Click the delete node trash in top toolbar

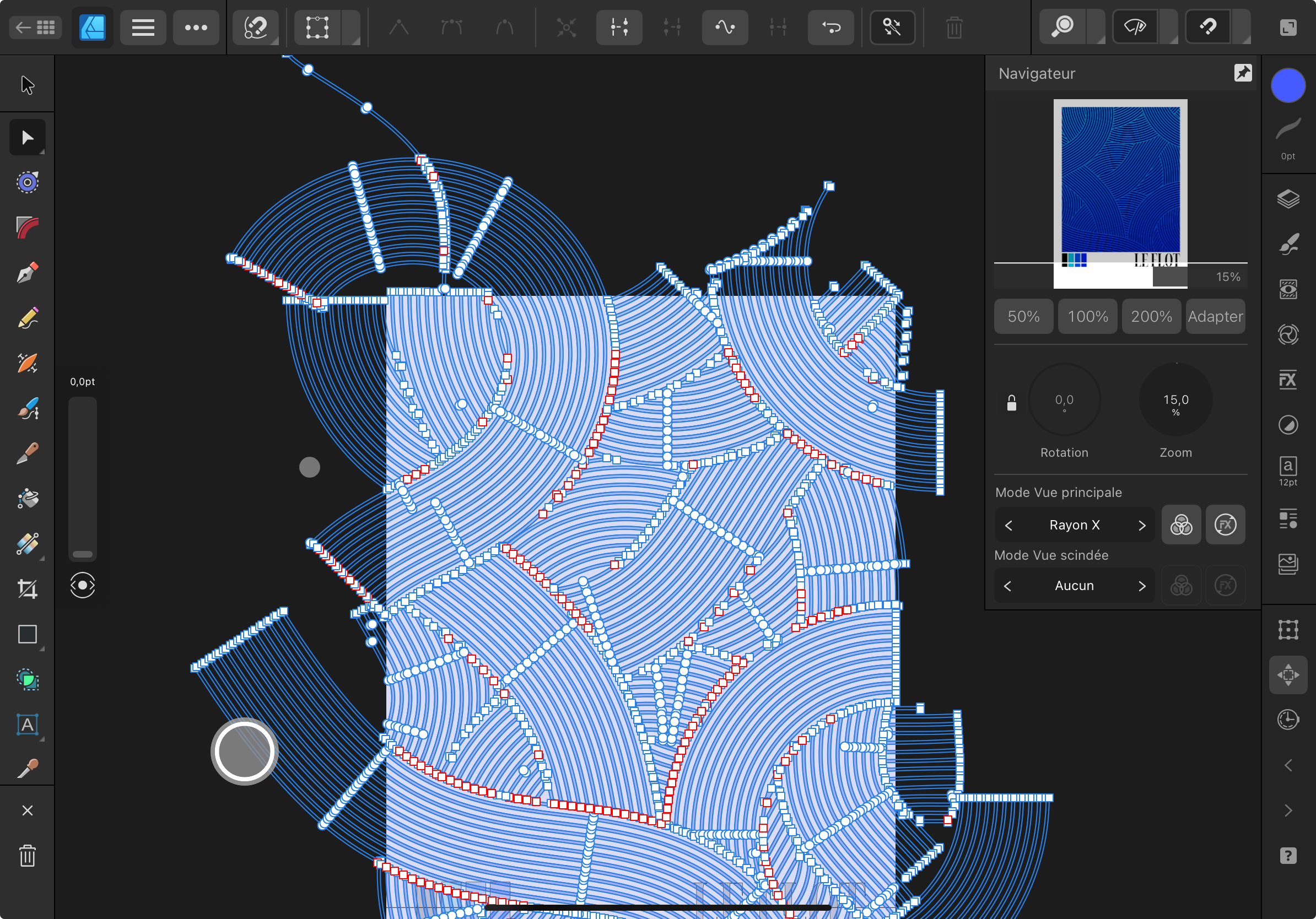(954, 27)
